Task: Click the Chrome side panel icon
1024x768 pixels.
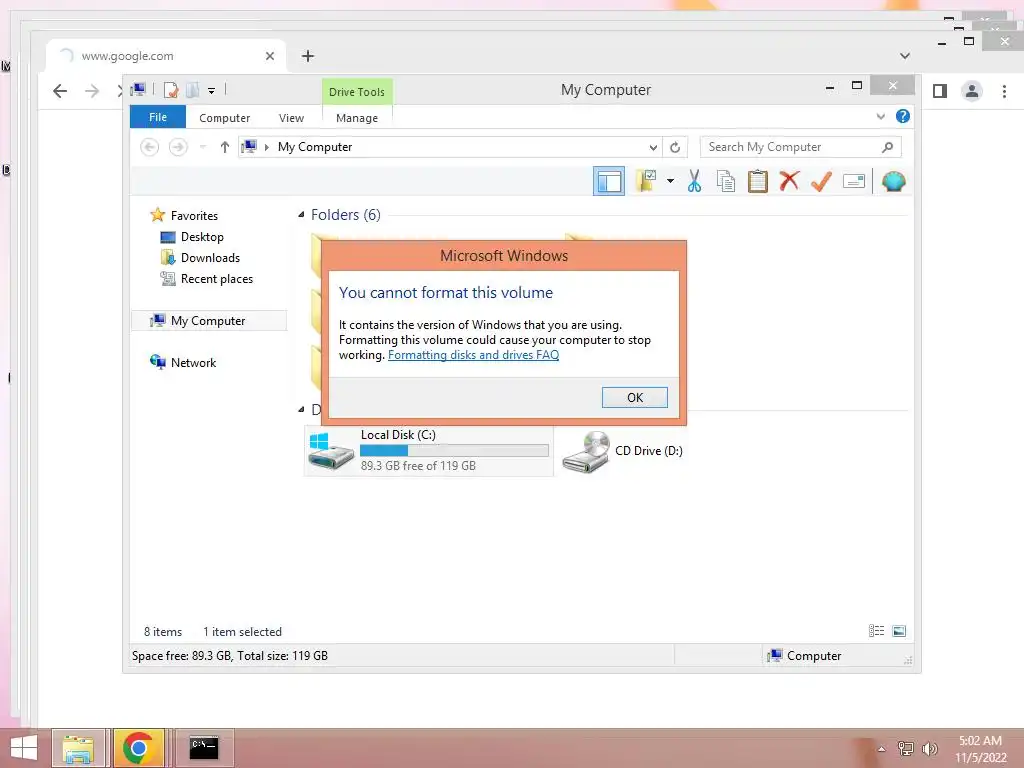Action: [940, 91]
